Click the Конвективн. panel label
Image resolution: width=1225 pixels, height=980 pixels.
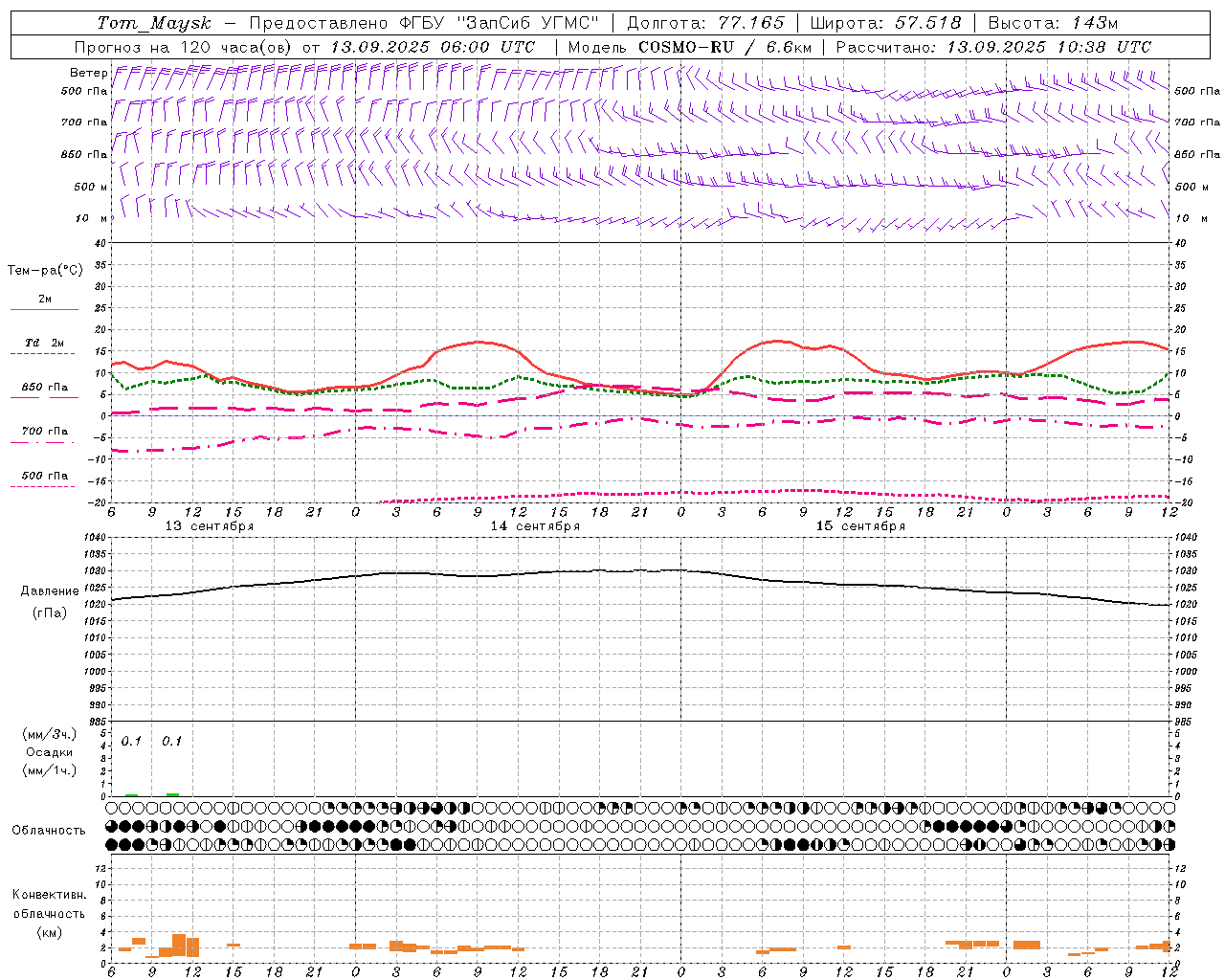[x=49, y=895]
